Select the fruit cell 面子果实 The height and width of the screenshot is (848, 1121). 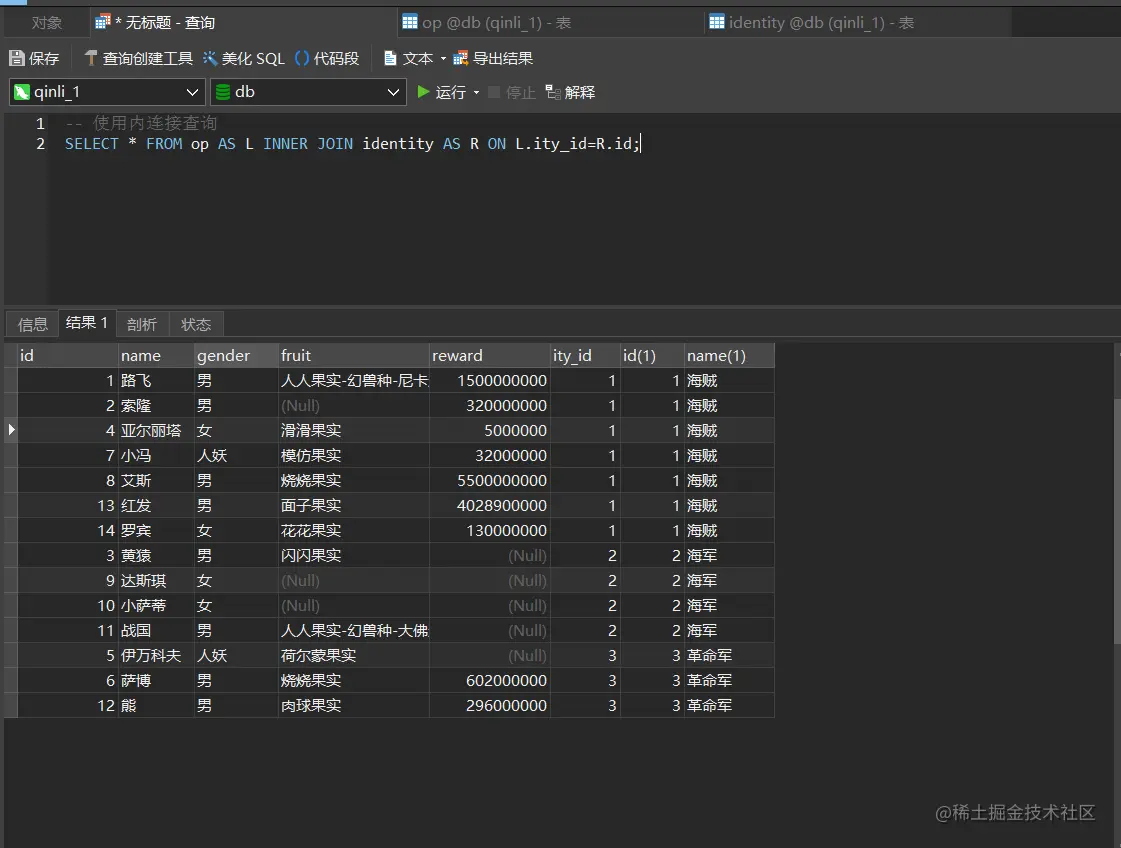click(x=354, y=506)
